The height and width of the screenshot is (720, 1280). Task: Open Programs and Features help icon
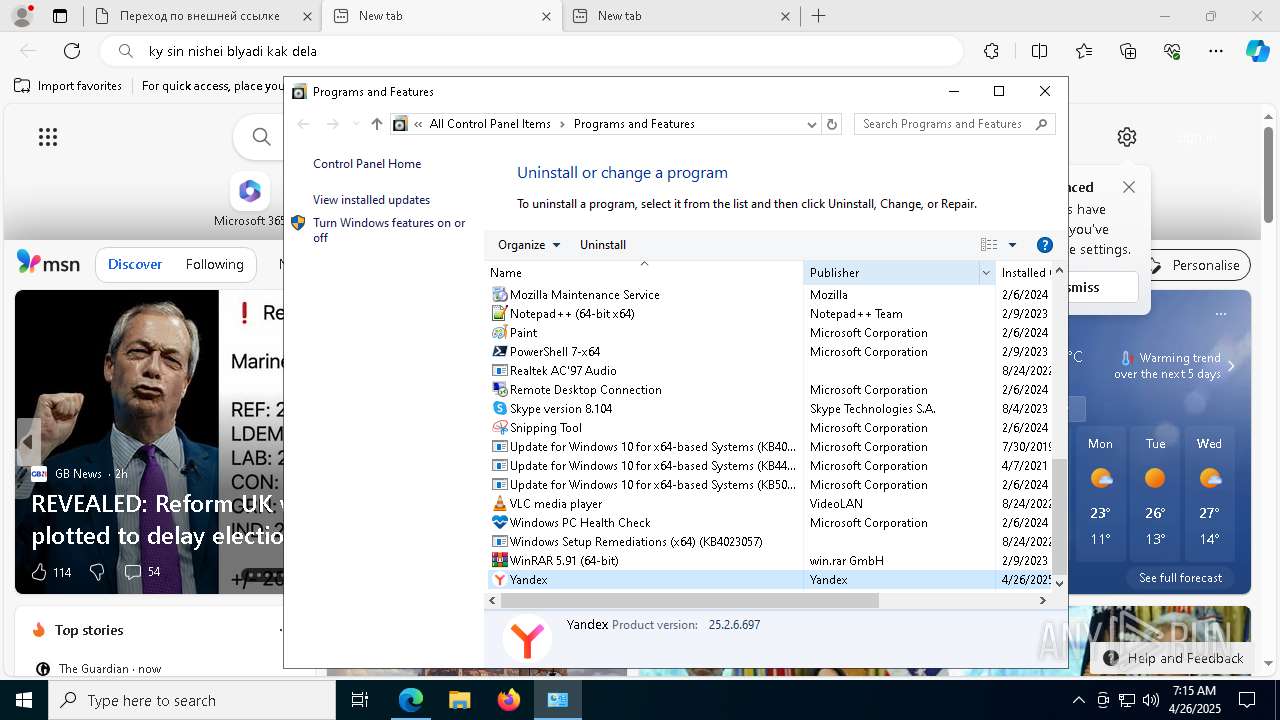[x=1045, y=245]
